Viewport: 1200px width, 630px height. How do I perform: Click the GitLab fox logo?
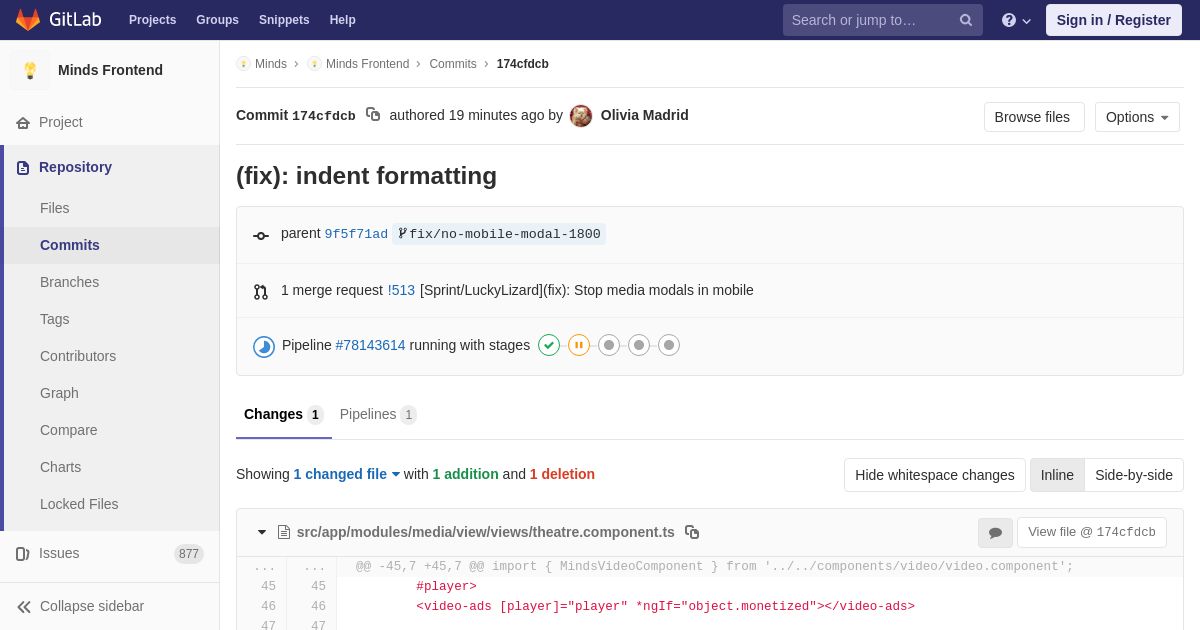tap(28, 20)
